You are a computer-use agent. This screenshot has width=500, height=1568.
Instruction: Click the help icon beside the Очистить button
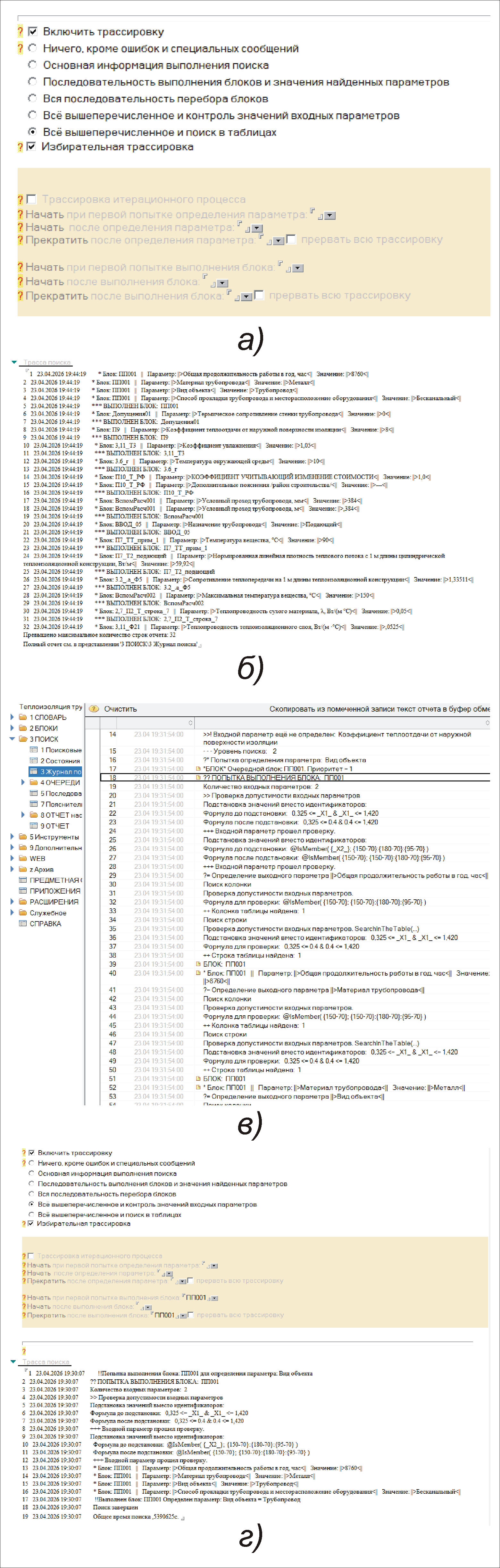(x=94, y=709)
